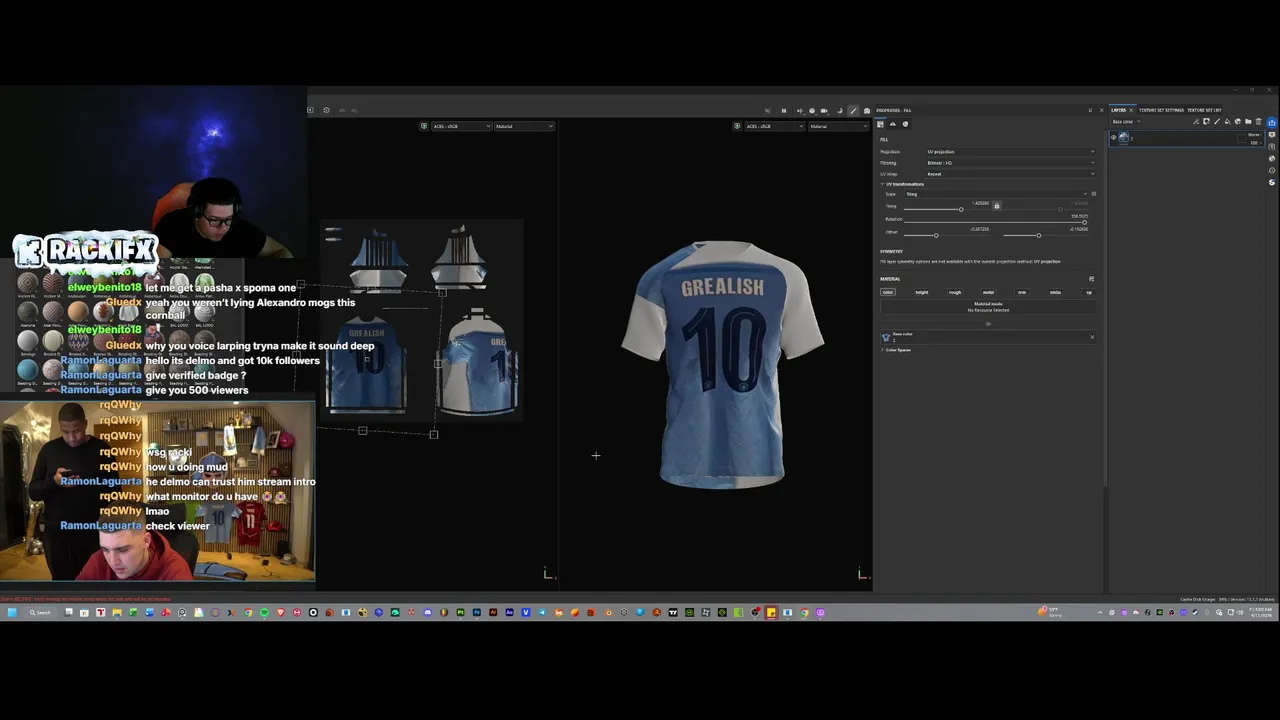Toggle the op material channel

pyautogui.click(x=1089, y=292)
